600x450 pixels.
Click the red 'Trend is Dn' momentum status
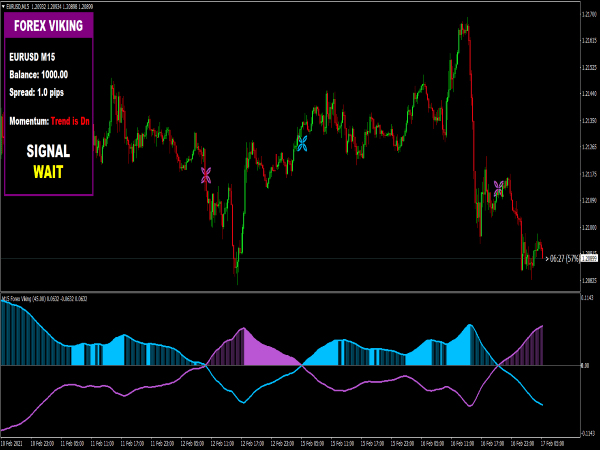pos(70,121)
